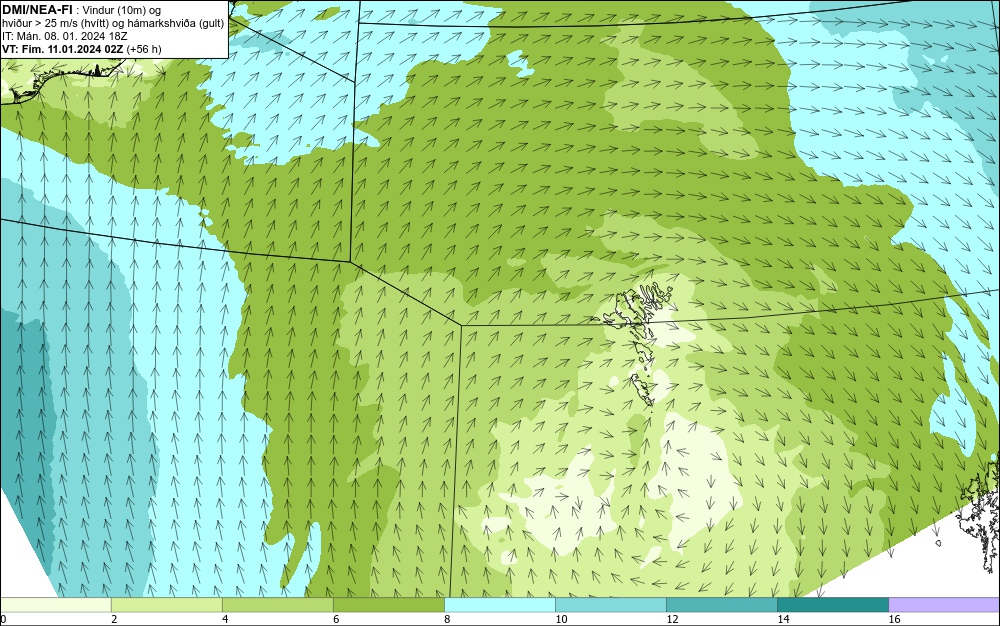Click the 8–10 m/s light cyan legend swatch
The height and width of the screenshot is (626, 1000).
point(500,604)
